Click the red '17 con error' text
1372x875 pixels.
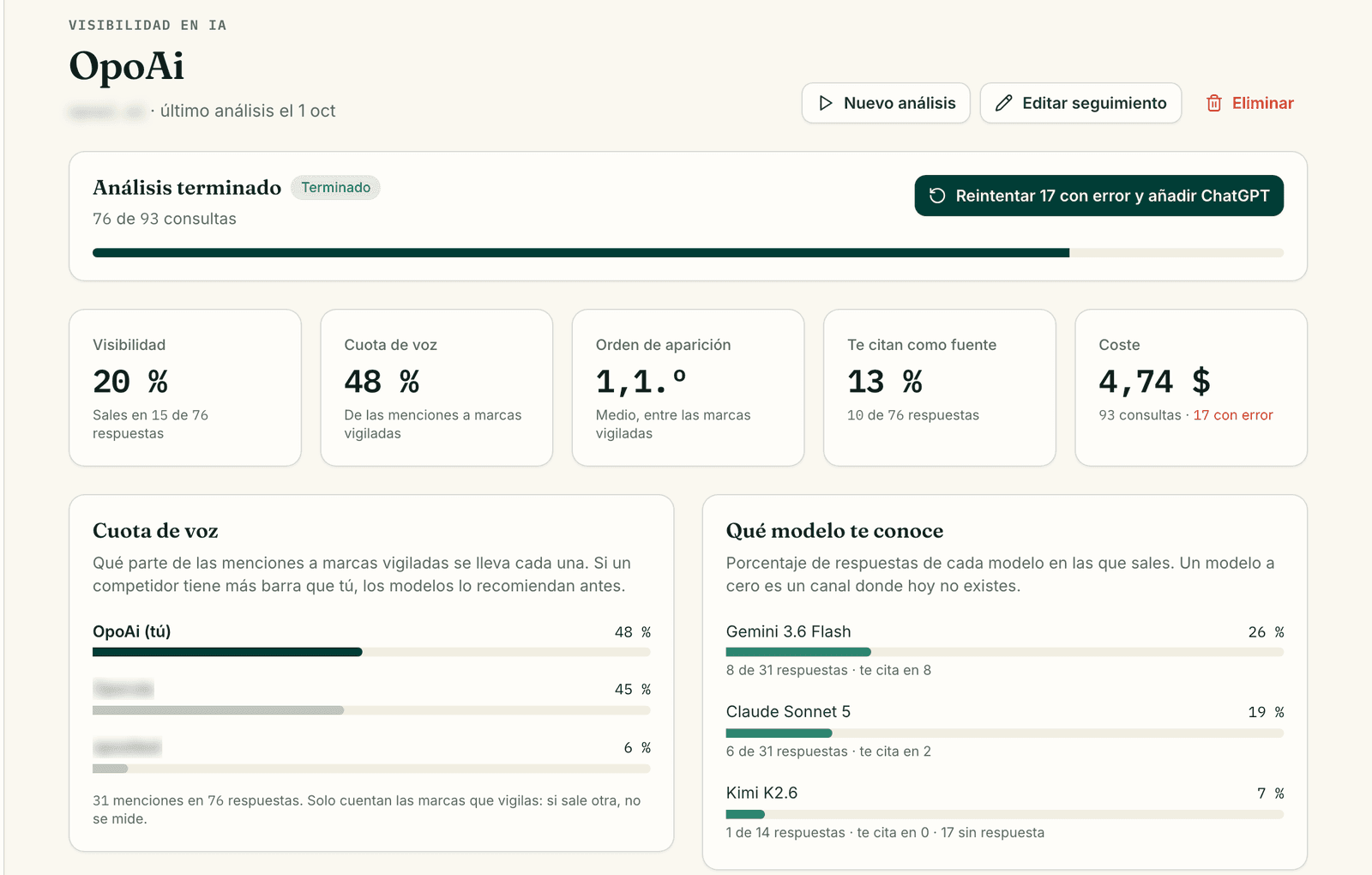click(x=1233, y=415)
